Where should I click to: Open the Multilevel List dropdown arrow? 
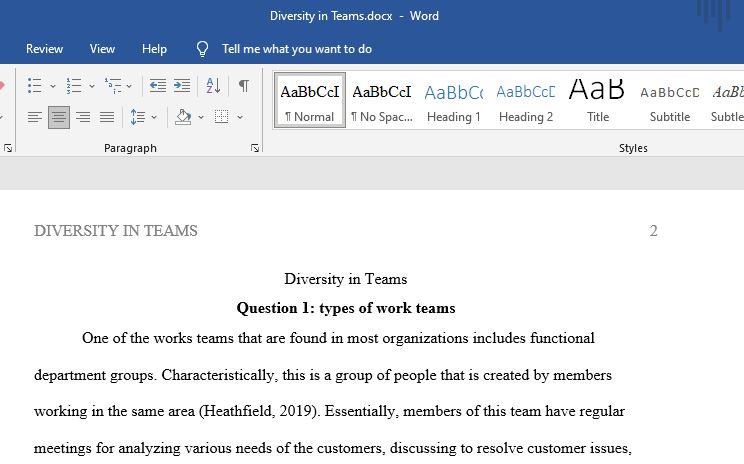click(129, 86)
